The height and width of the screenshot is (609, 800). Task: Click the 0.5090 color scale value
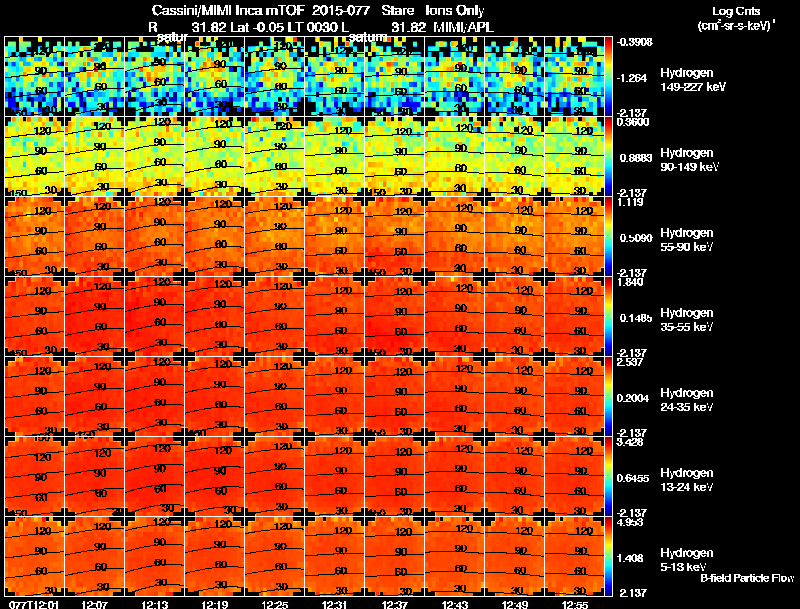point(635,238)
